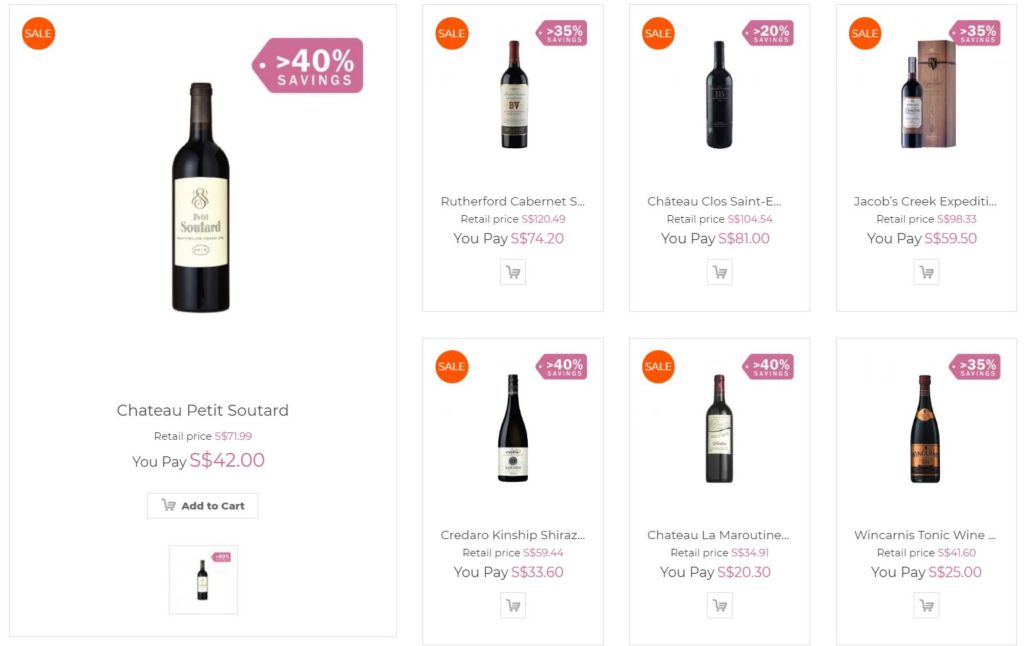Click the >35% savings tag on Jacob's Creek
This screenshot has height=646, width=1024.
(x=973, y=32)
